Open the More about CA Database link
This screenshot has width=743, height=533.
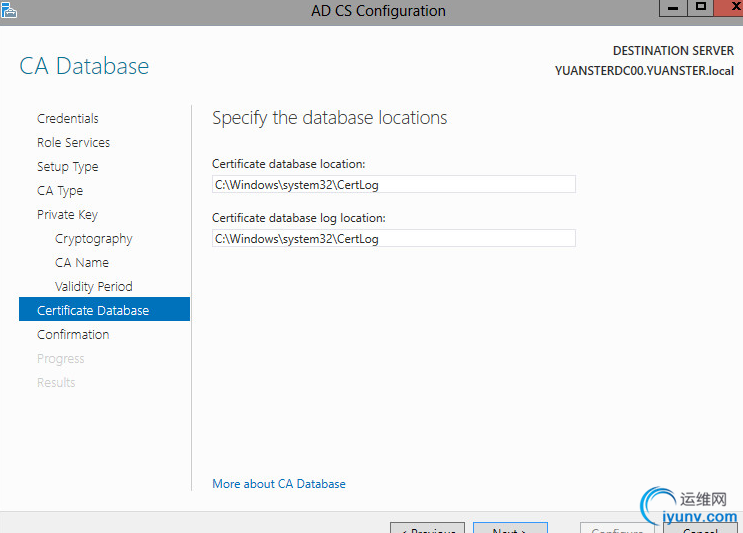point(279,484)
